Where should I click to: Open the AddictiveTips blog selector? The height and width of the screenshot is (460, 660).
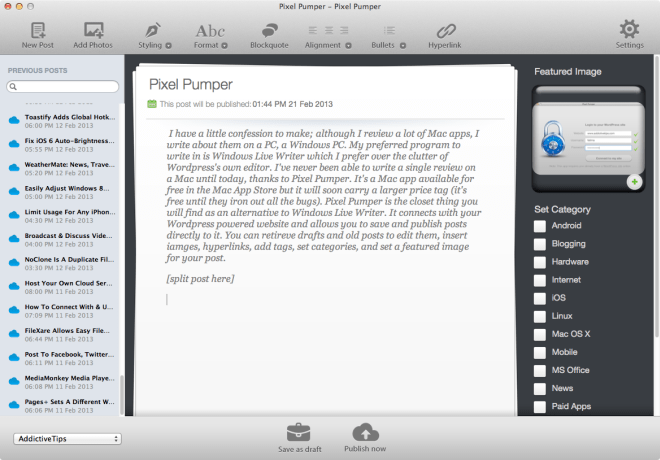(67, 439)
